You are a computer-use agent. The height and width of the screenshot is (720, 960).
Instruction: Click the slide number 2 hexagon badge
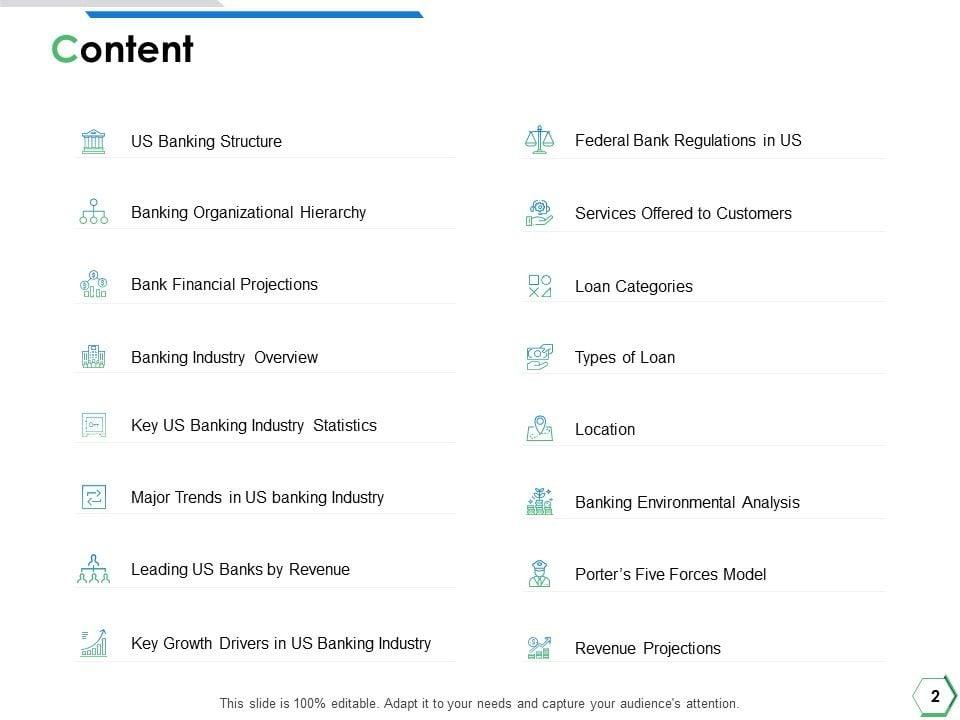point(935,697)
